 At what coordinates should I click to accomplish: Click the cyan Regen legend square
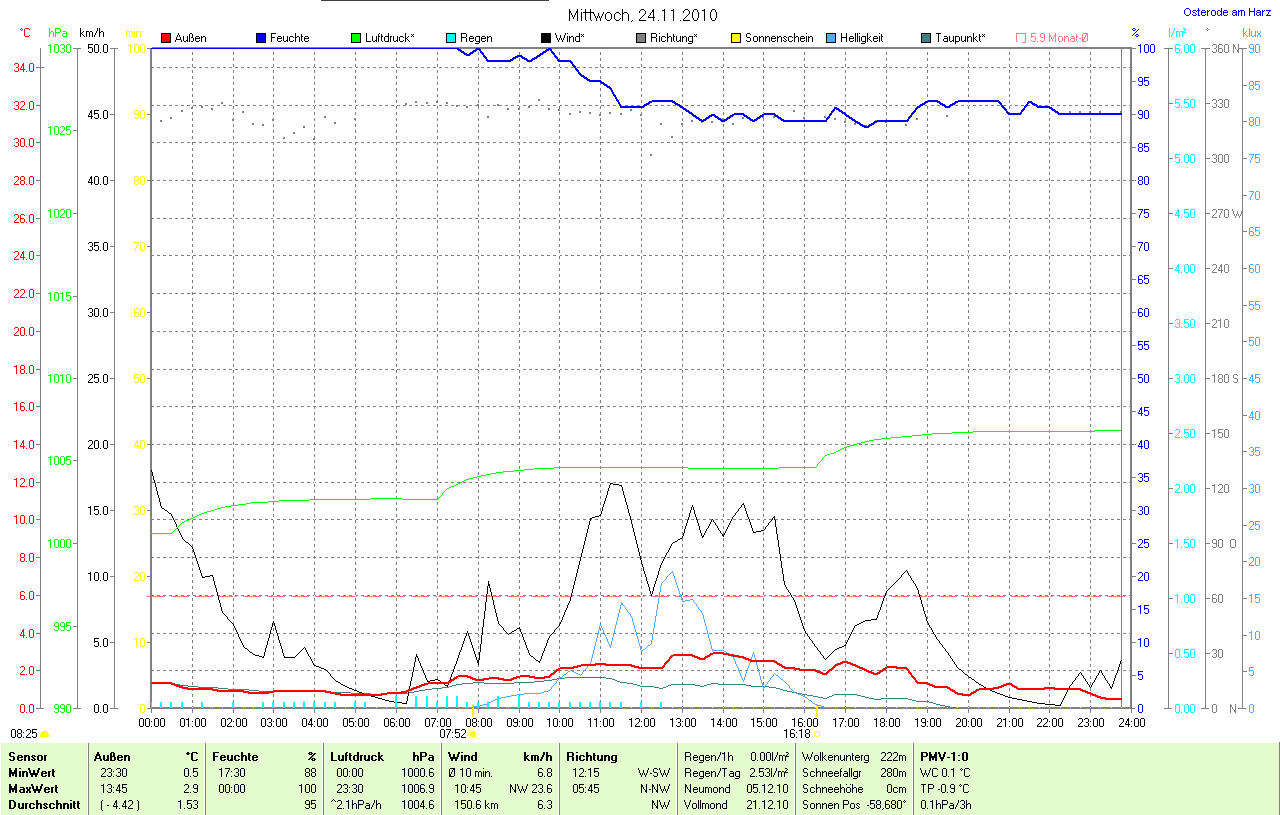pyautogui.click(x=451, y=38)
